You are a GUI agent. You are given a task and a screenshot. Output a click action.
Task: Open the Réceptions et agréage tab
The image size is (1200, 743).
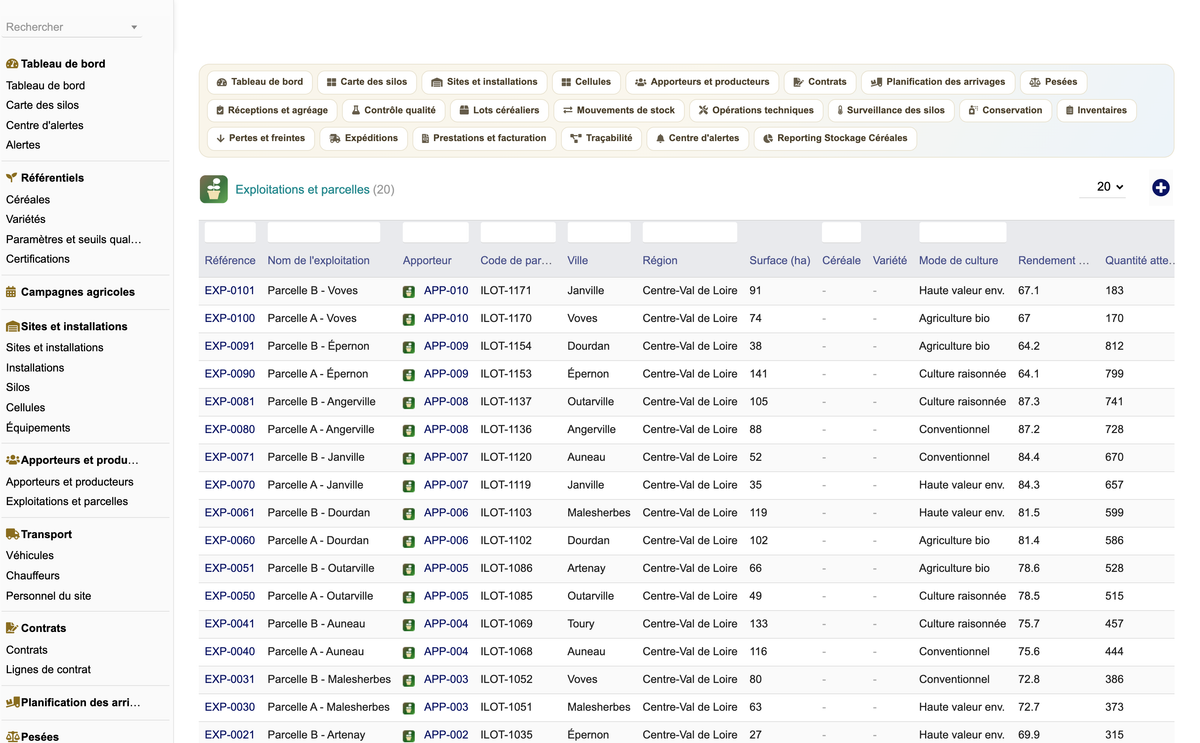click(x=272, y=110)
